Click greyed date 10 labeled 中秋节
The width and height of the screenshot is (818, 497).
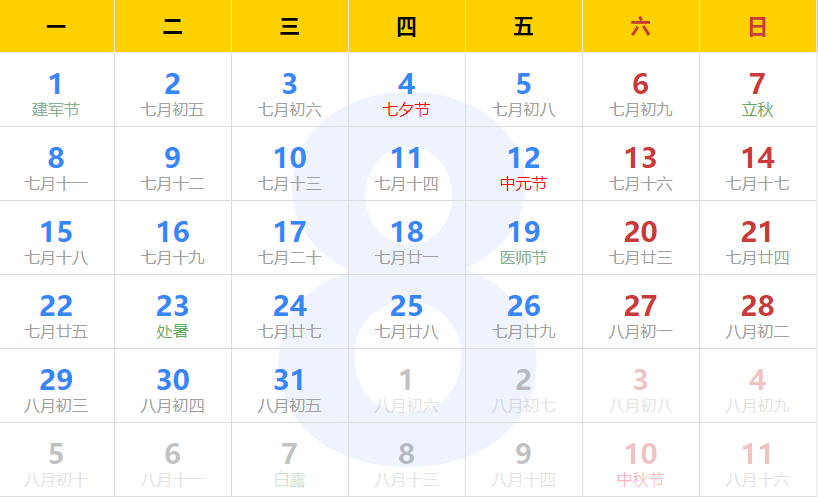(640, 462)
